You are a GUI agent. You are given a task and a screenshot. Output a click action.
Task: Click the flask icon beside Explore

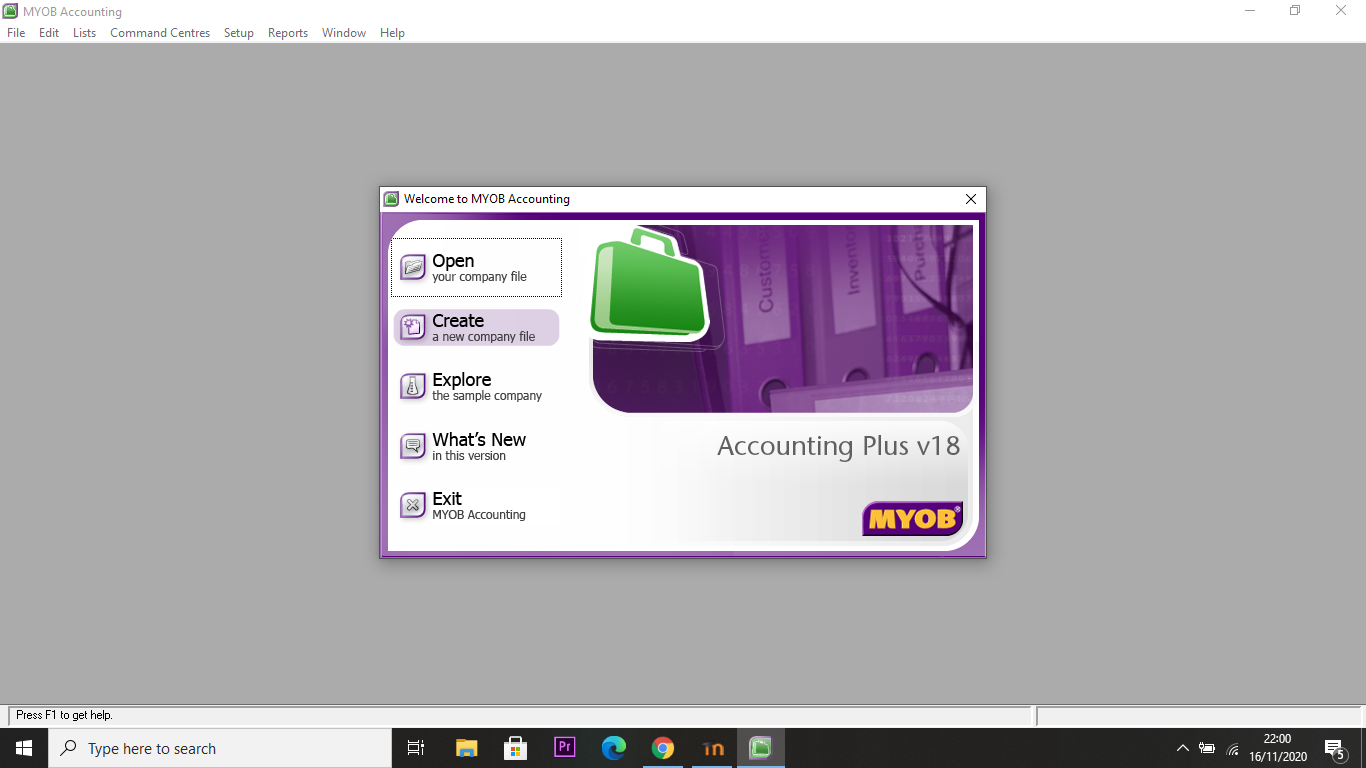tap(413, 386)
